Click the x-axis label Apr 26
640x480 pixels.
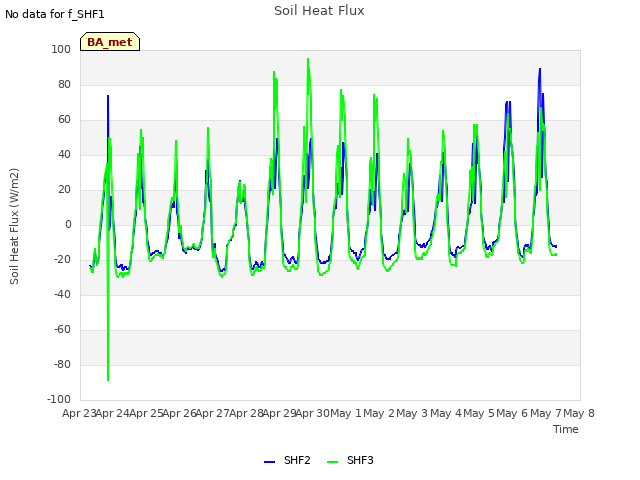[x=180, y=413]
